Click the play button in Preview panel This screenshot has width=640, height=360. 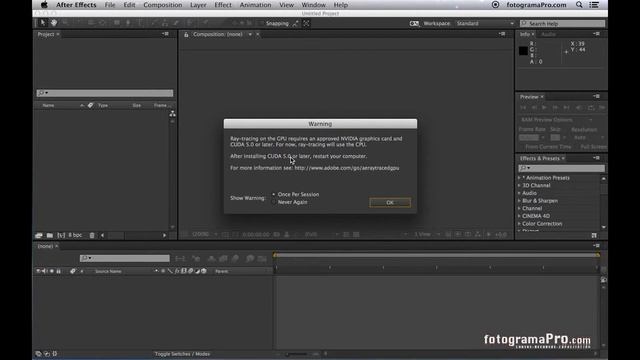544,108
